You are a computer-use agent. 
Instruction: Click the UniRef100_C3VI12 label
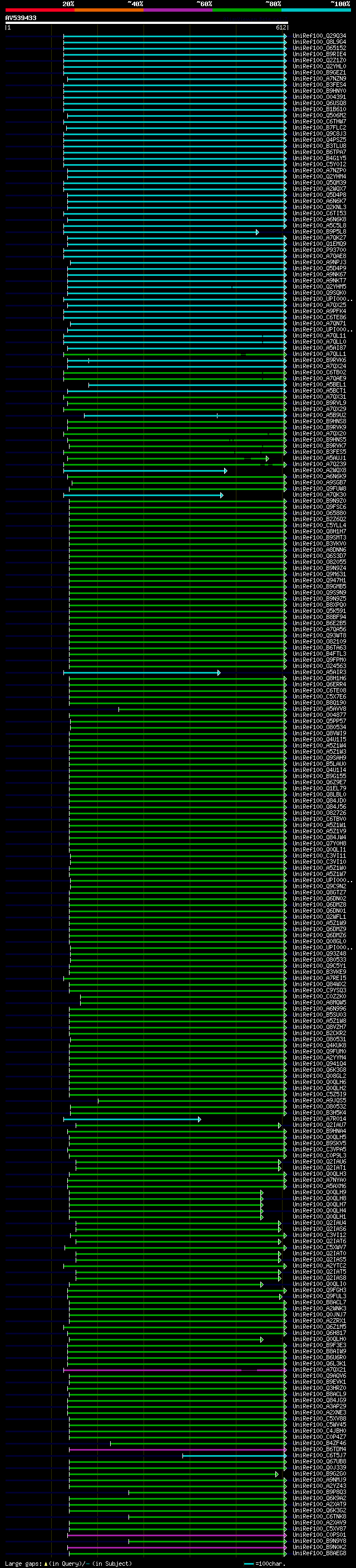point(319,1235)
